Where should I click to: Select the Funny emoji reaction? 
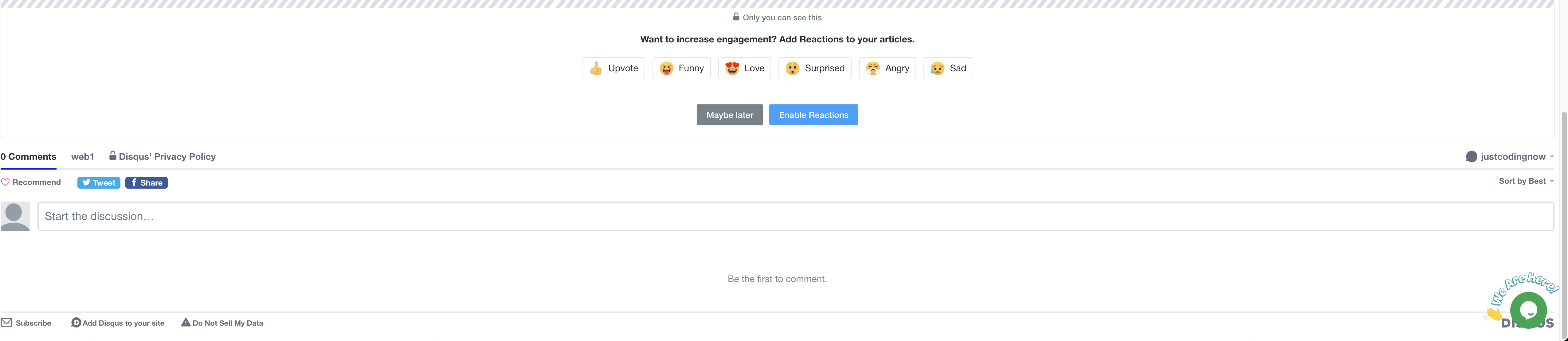pos(681,68)
